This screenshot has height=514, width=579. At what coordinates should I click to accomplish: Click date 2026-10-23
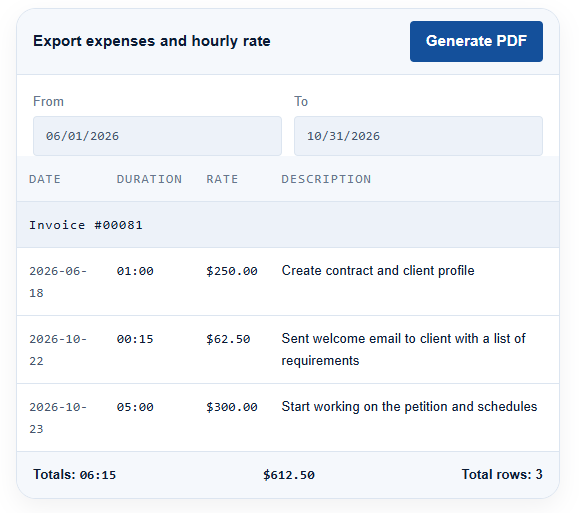click(x=58, y=418)
